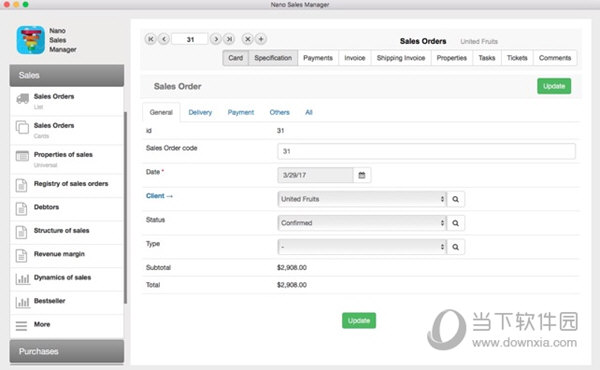Click the record number field showing 31

[190, 39]
